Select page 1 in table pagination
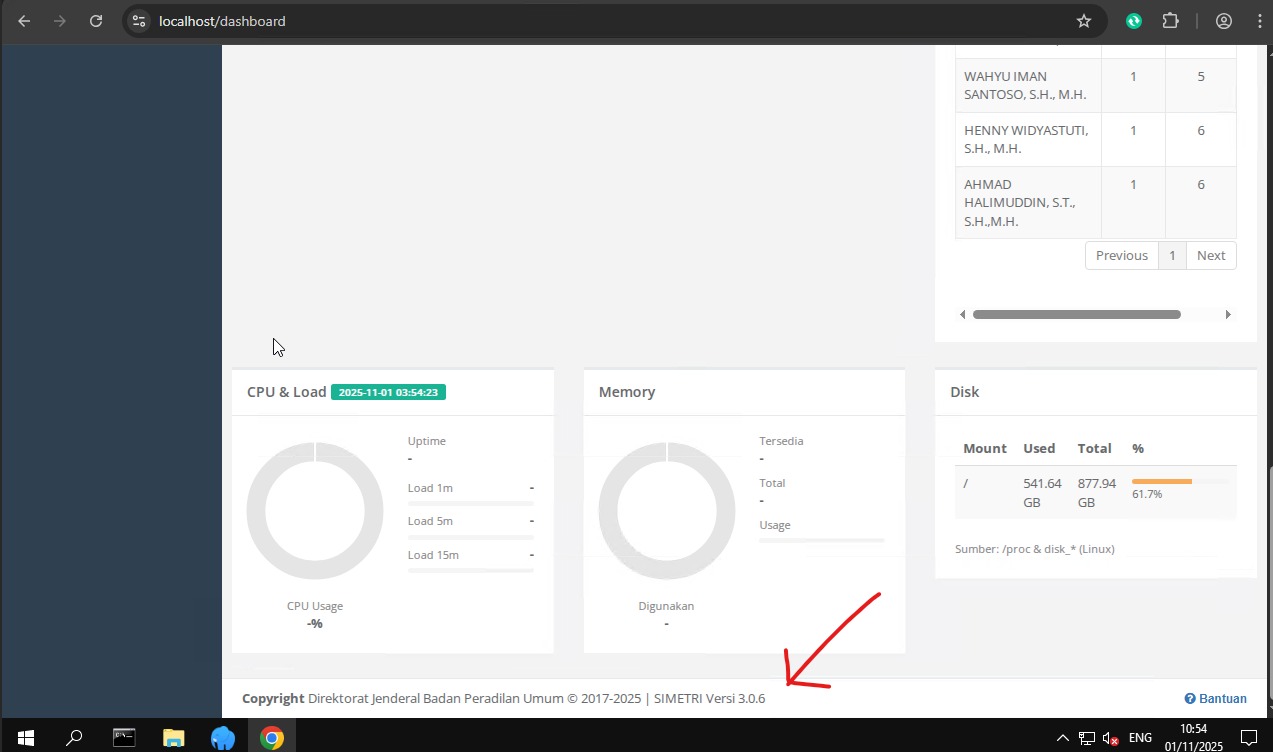Image resolution: width=1273 pixels, height=752 pixels. pyautogui.click(x=1172, y=256)
